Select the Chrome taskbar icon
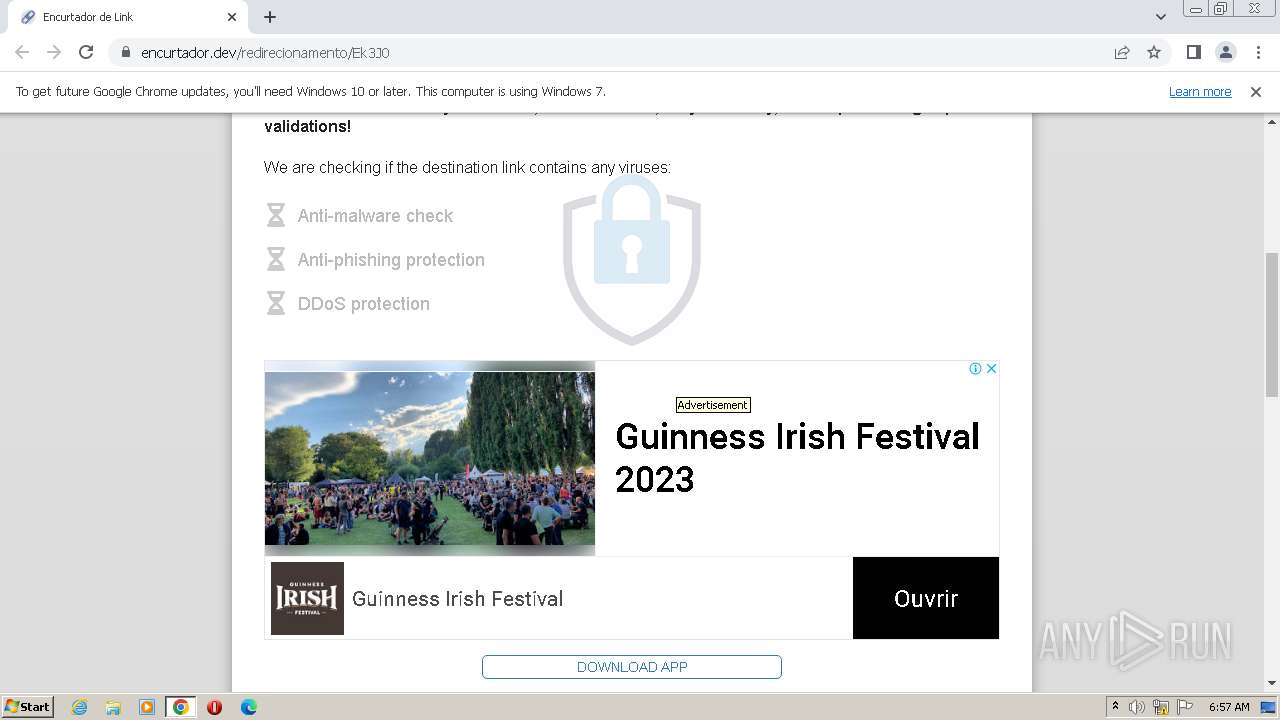The height and width of the screenshot is (720, 1280). 181,707
